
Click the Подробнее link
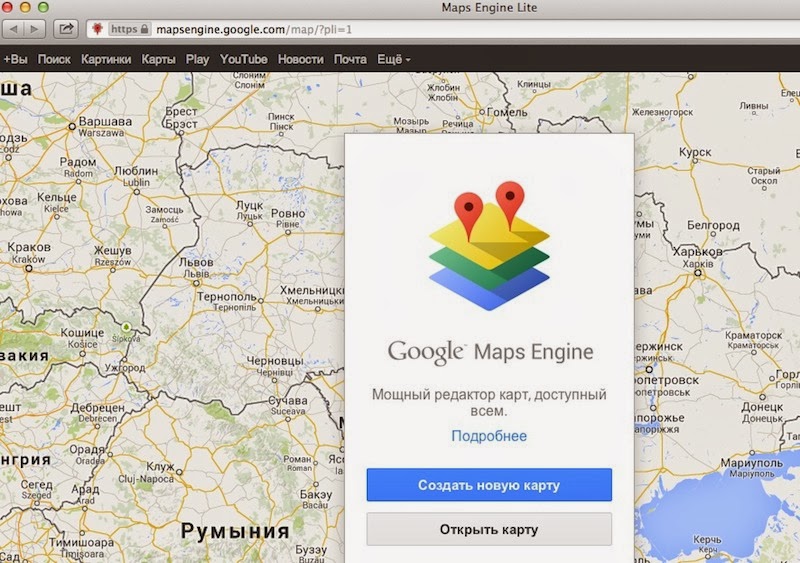(x=489, y=436)
